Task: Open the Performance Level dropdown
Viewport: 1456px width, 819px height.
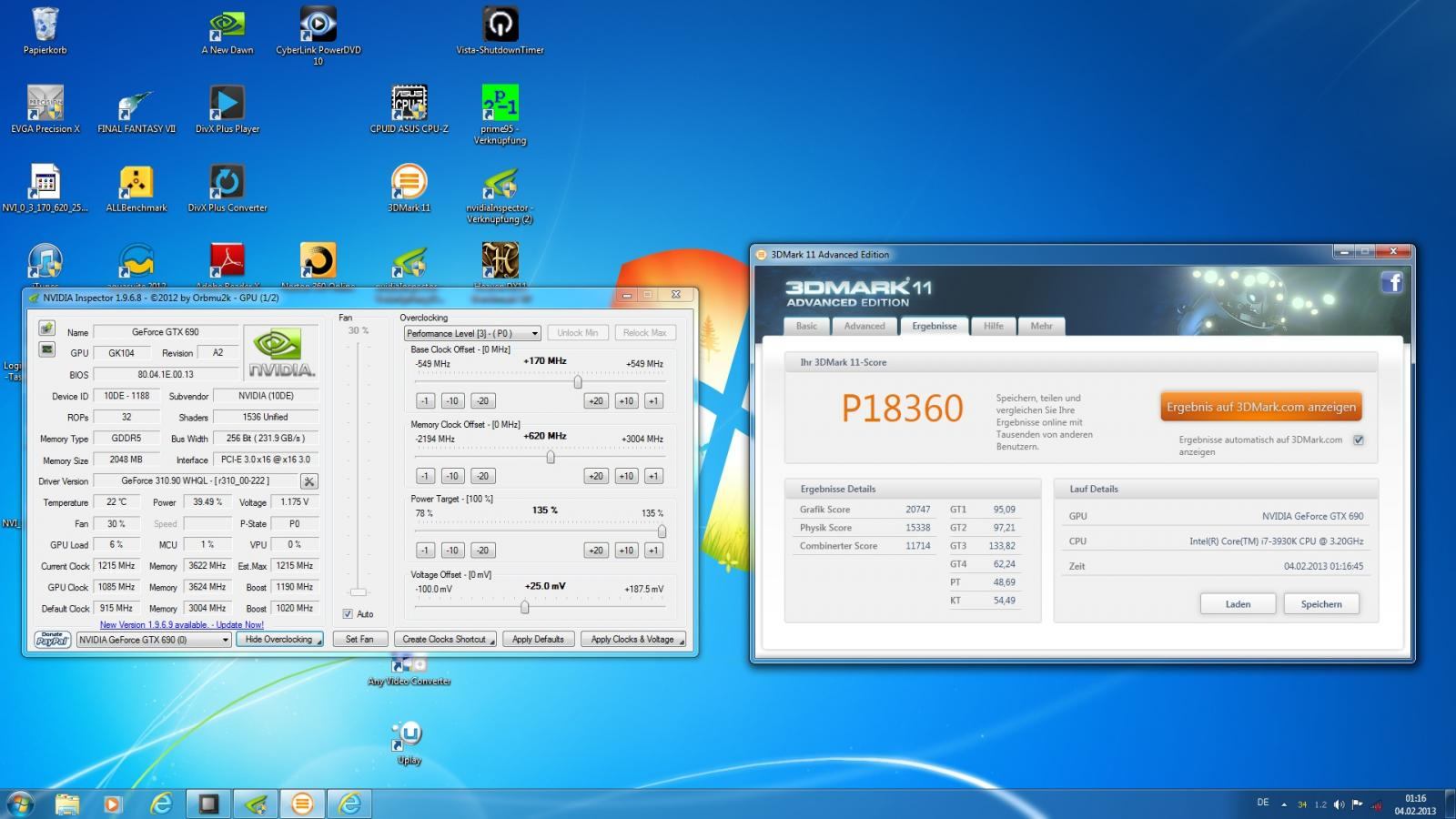Action: pyautogui.click(x=473, y=333)
